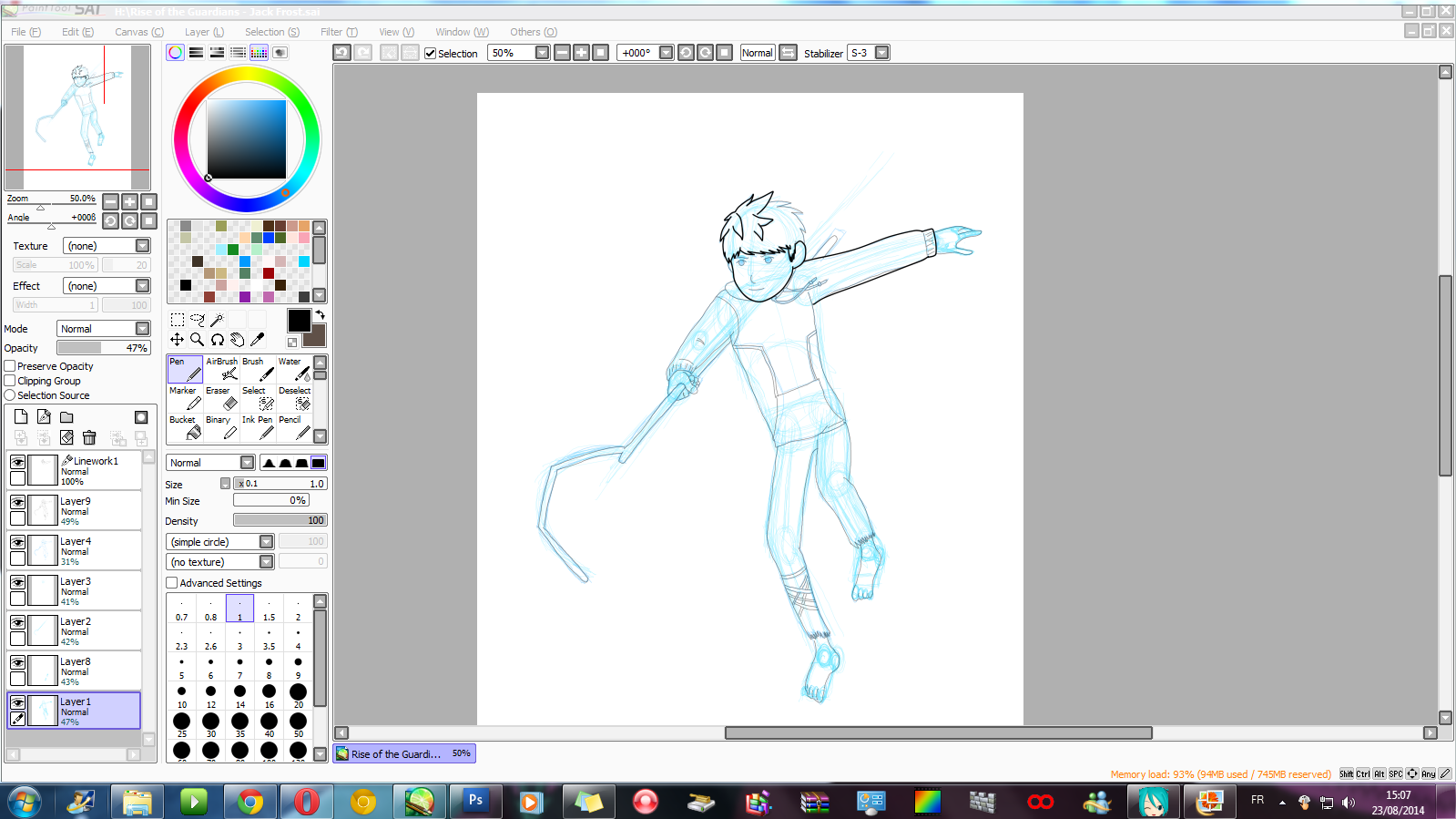1456x819 pixels.
Task: Set layer as Selection Source
Action: tap(10, 395)
